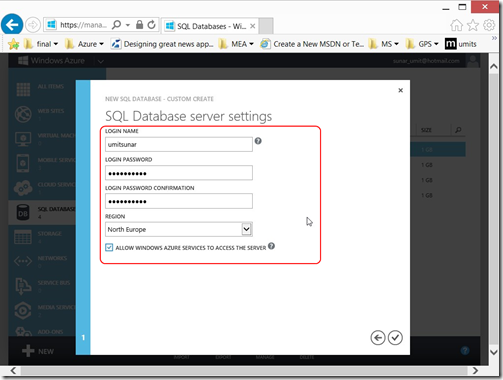Viewport: 503px width, 380px height.
Task: Click the horizontal scrollbar right arrow
Action: [475, 370]
